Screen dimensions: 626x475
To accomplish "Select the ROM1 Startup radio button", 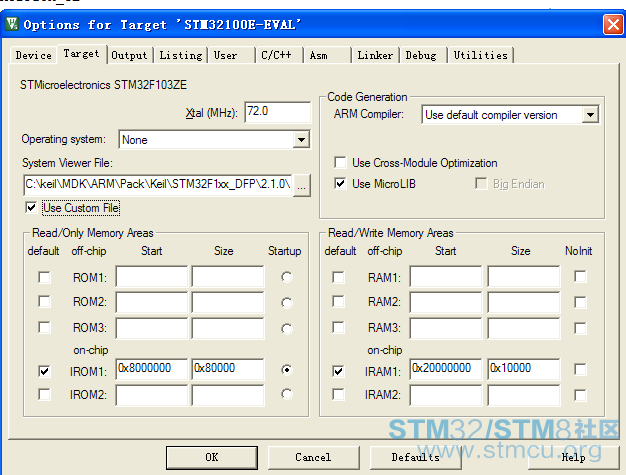I will [x=287, y=277].
